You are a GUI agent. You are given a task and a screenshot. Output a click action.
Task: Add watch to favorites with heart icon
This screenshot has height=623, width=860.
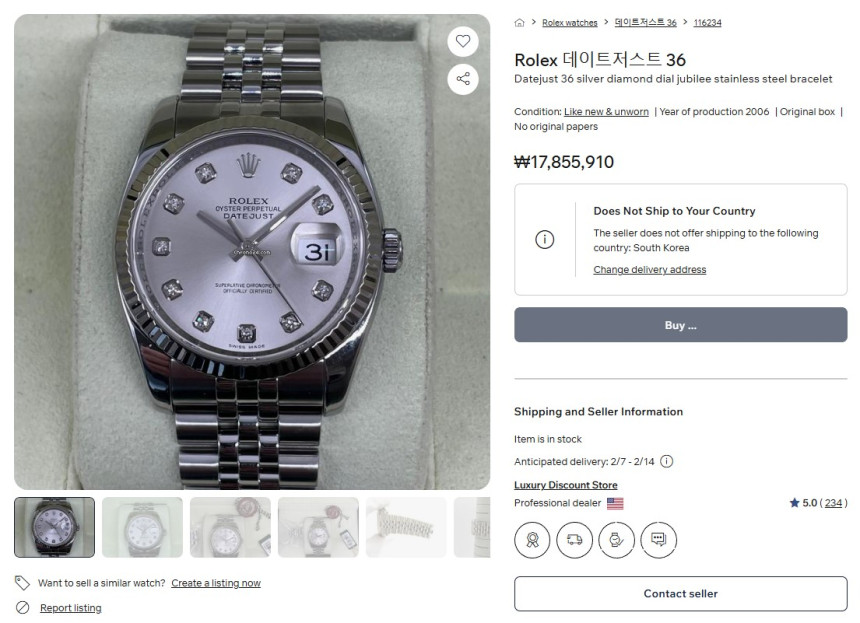462,41
